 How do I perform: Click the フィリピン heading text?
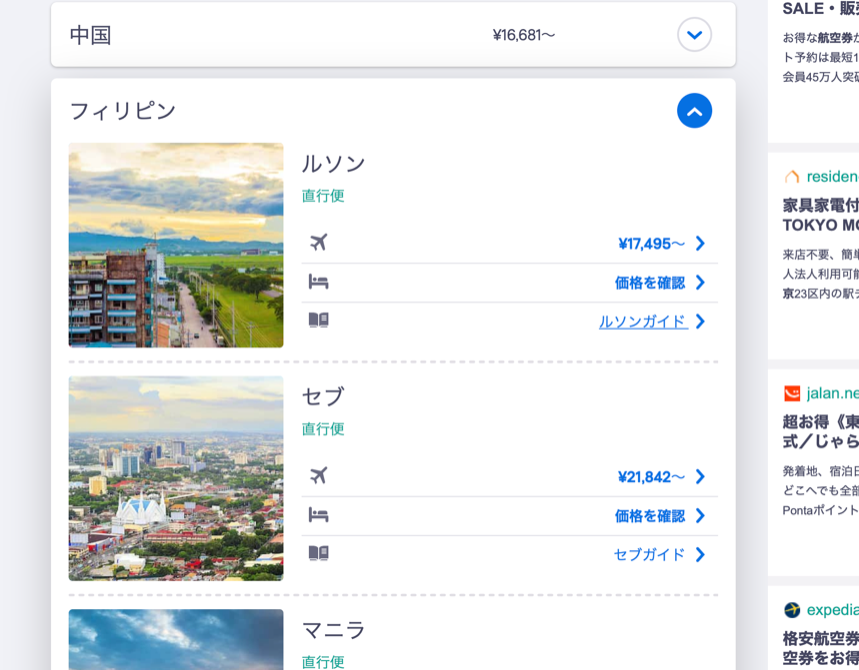coord(123,111)
